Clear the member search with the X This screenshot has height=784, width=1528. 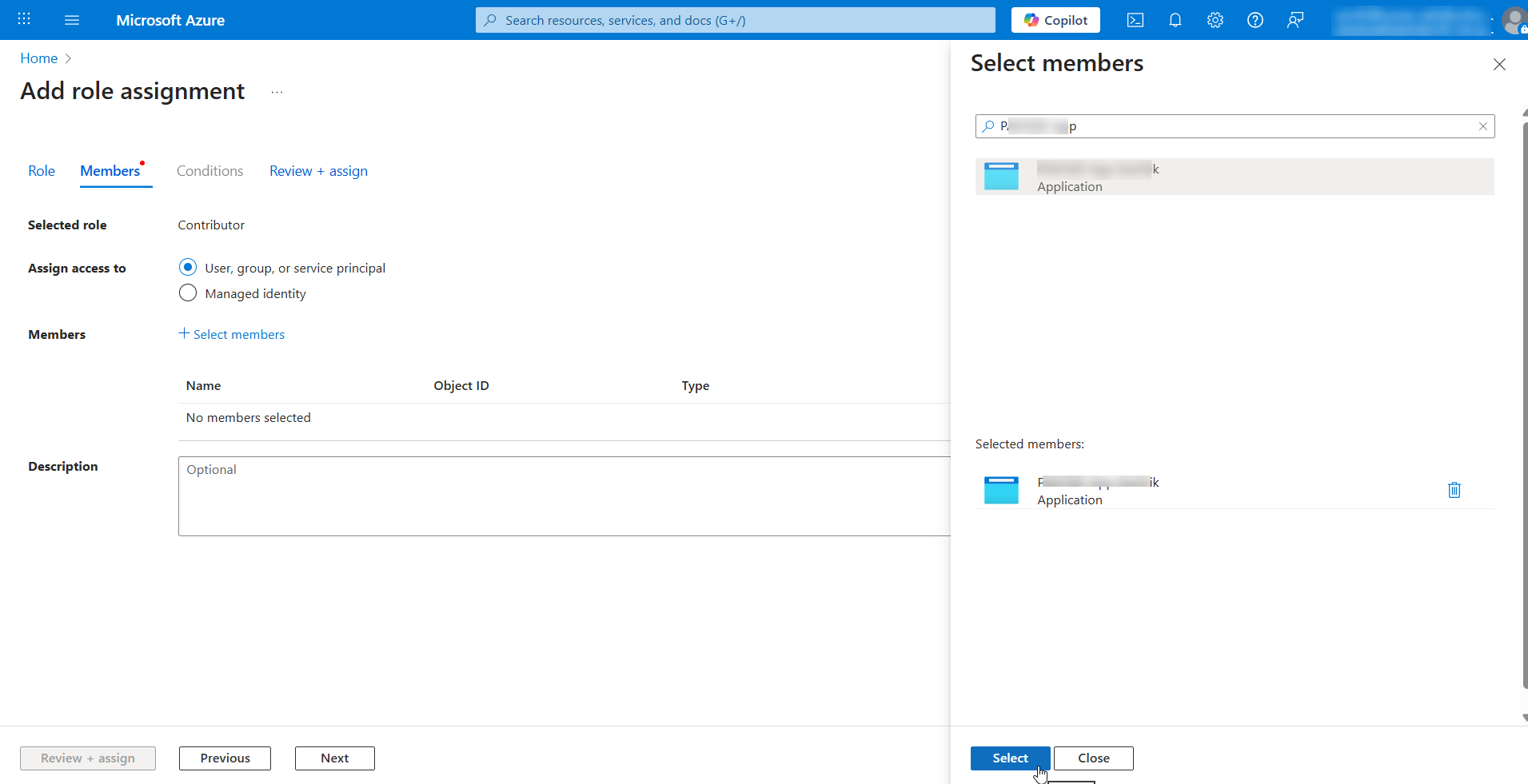(x=1483, y=125)
